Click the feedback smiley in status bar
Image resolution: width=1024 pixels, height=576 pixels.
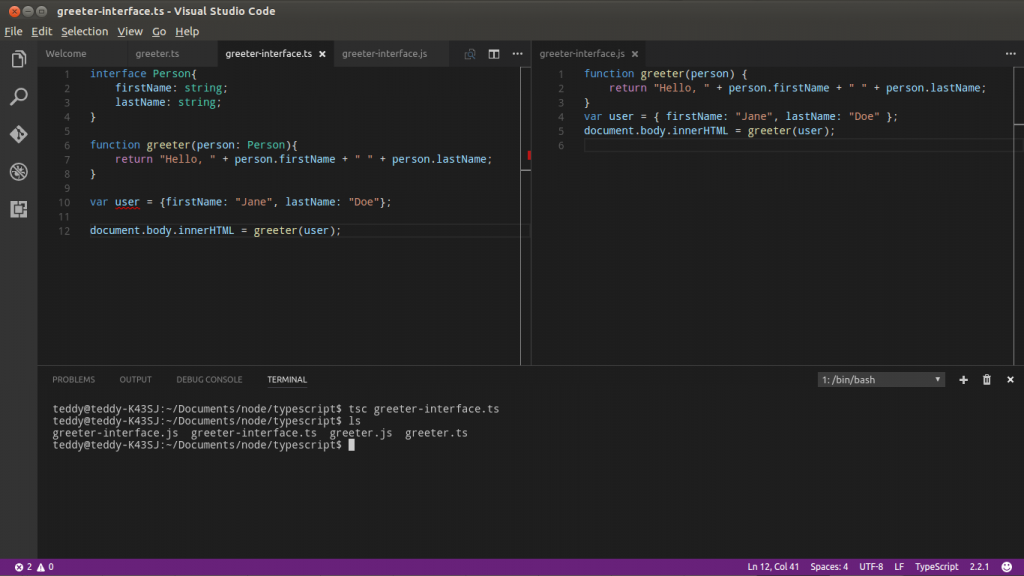[x=1007, y=567]
